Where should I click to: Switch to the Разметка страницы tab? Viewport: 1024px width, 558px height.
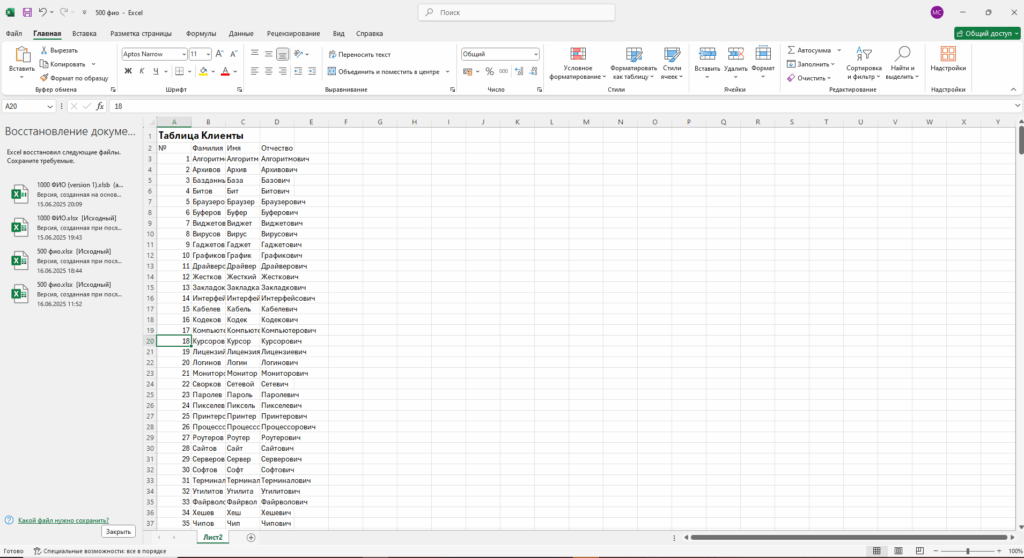click(x=141, y=33)
